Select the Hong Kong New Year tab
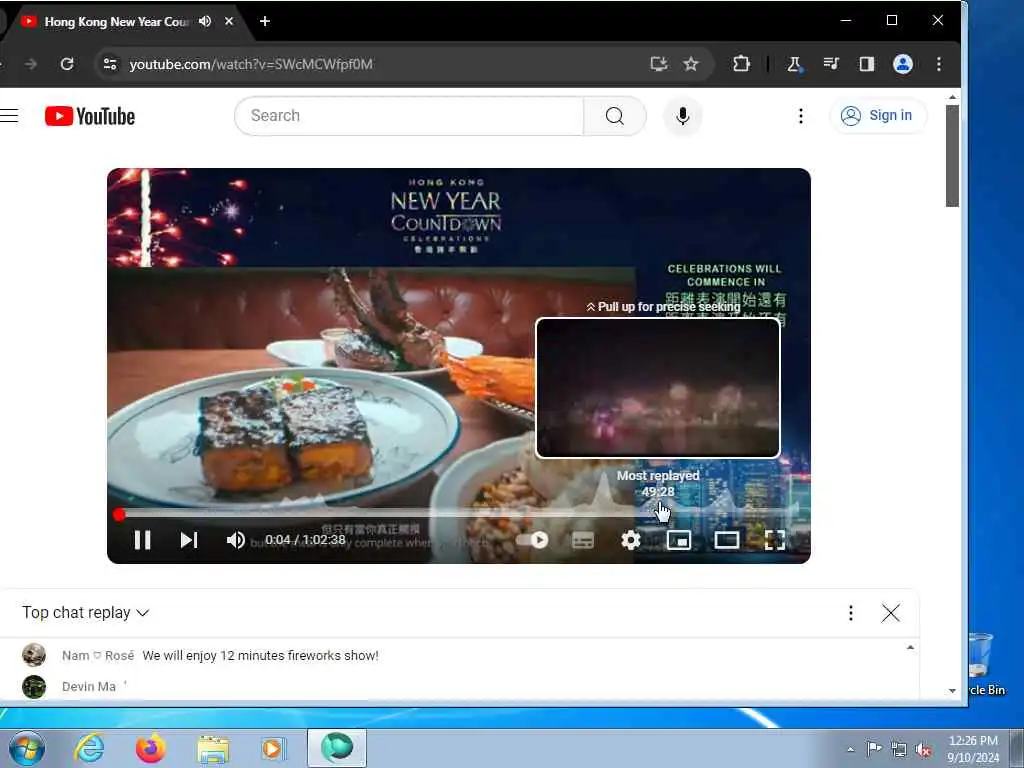1024x768 pixels. pyautogui.click(x=118, y=22)
